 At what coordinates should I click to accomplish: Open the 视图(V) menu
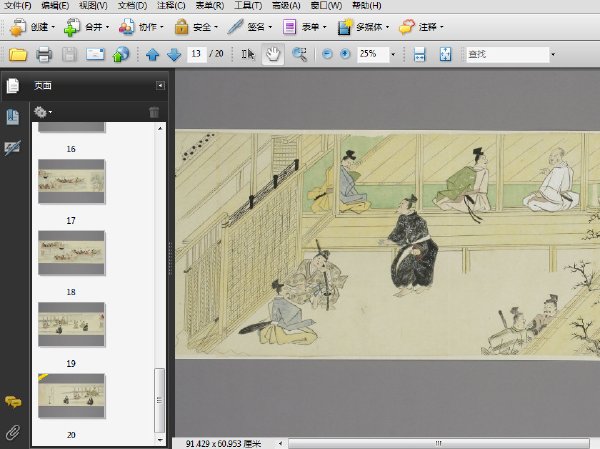(93, 6)
